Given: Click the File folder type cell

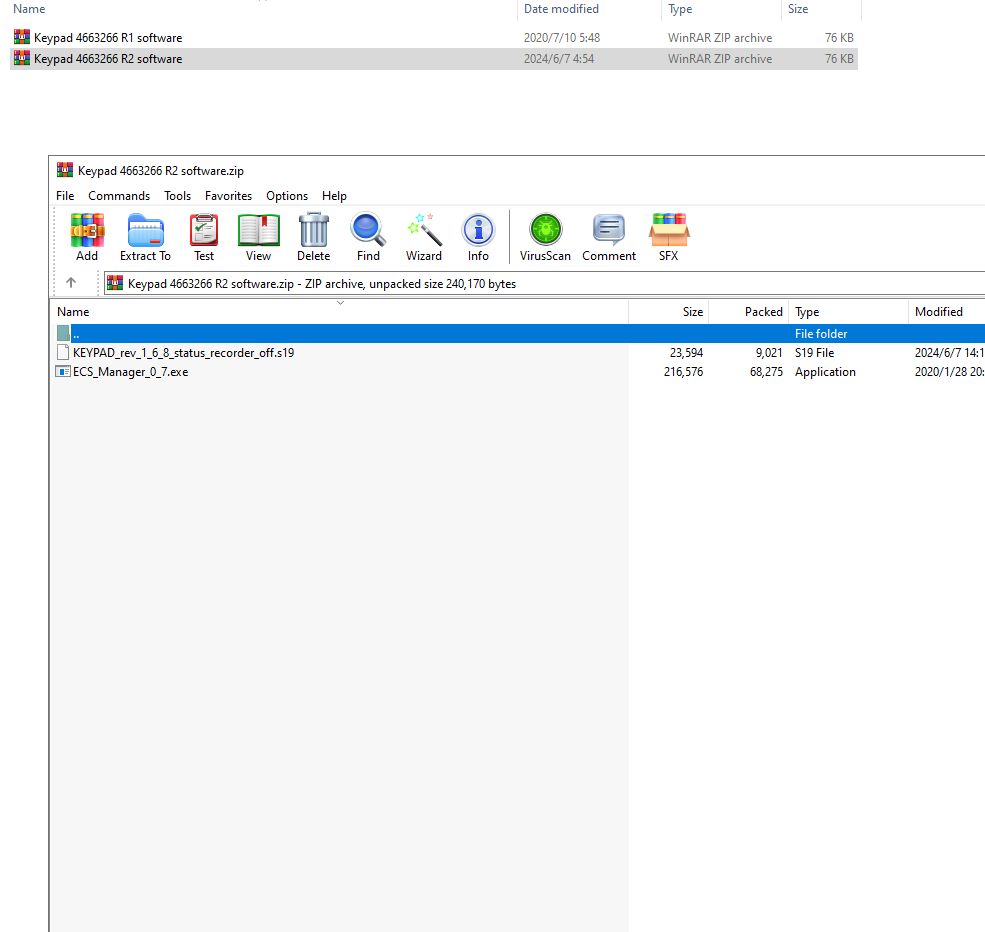Looking at the screenshot, I should pyautogui.click(x=821, y=333).
